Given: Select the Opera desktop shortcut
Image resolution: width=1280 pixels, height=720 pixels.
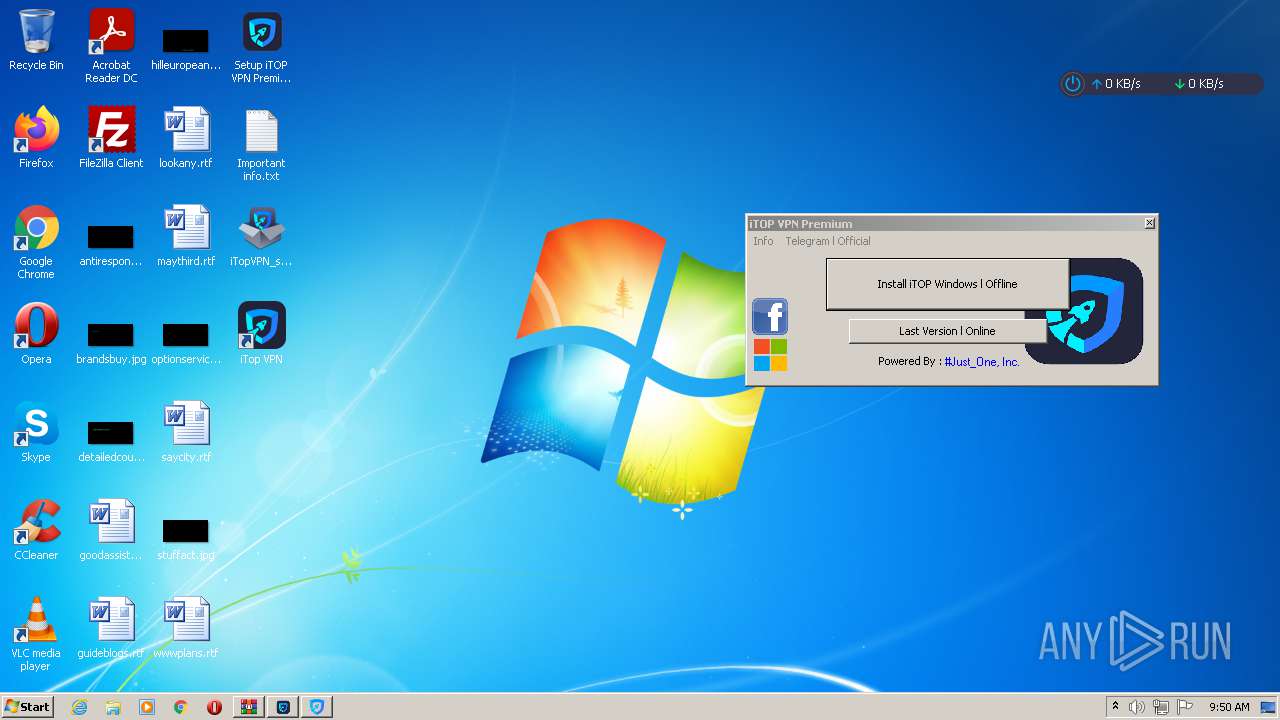Looking at the screenshot, I should point(36,334).
